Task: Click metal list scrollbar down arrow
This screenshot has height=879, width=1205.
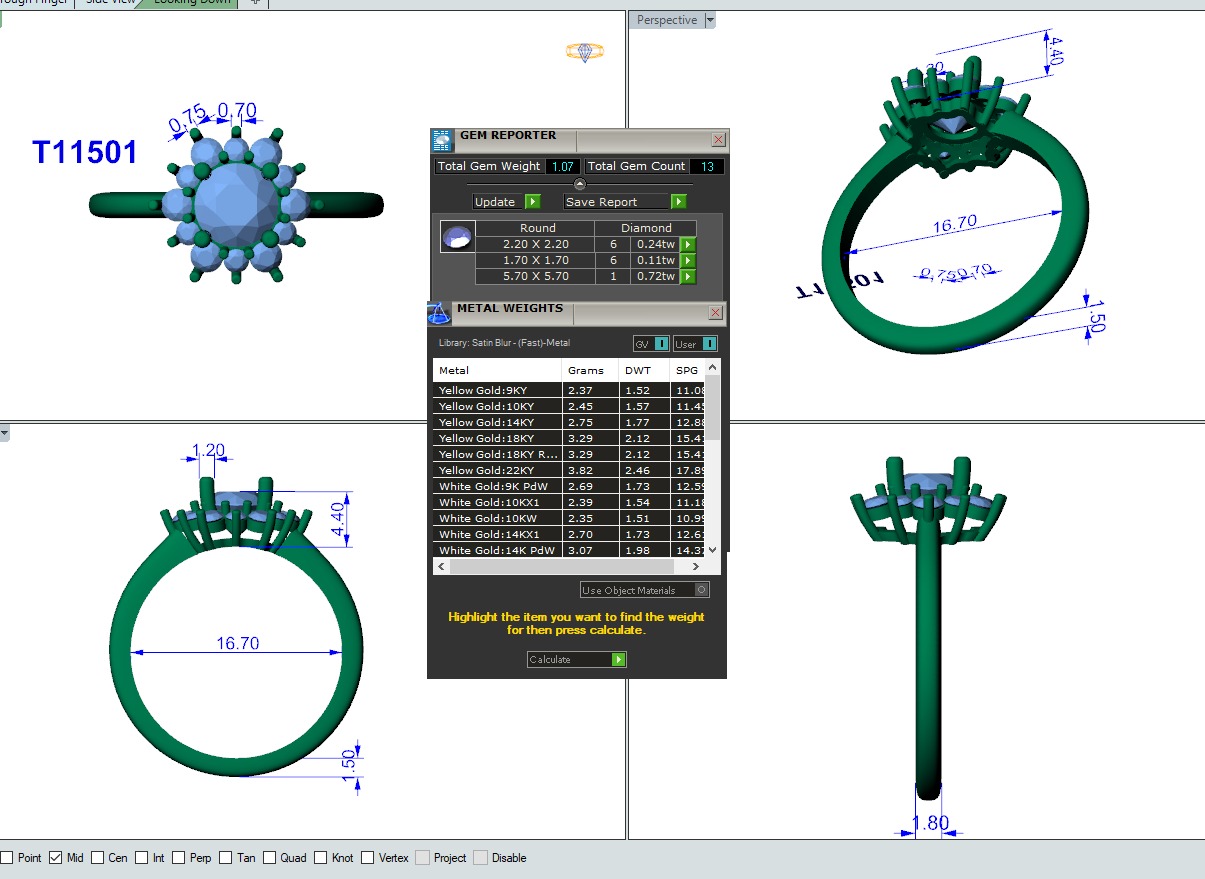Action: coord(712,549)
